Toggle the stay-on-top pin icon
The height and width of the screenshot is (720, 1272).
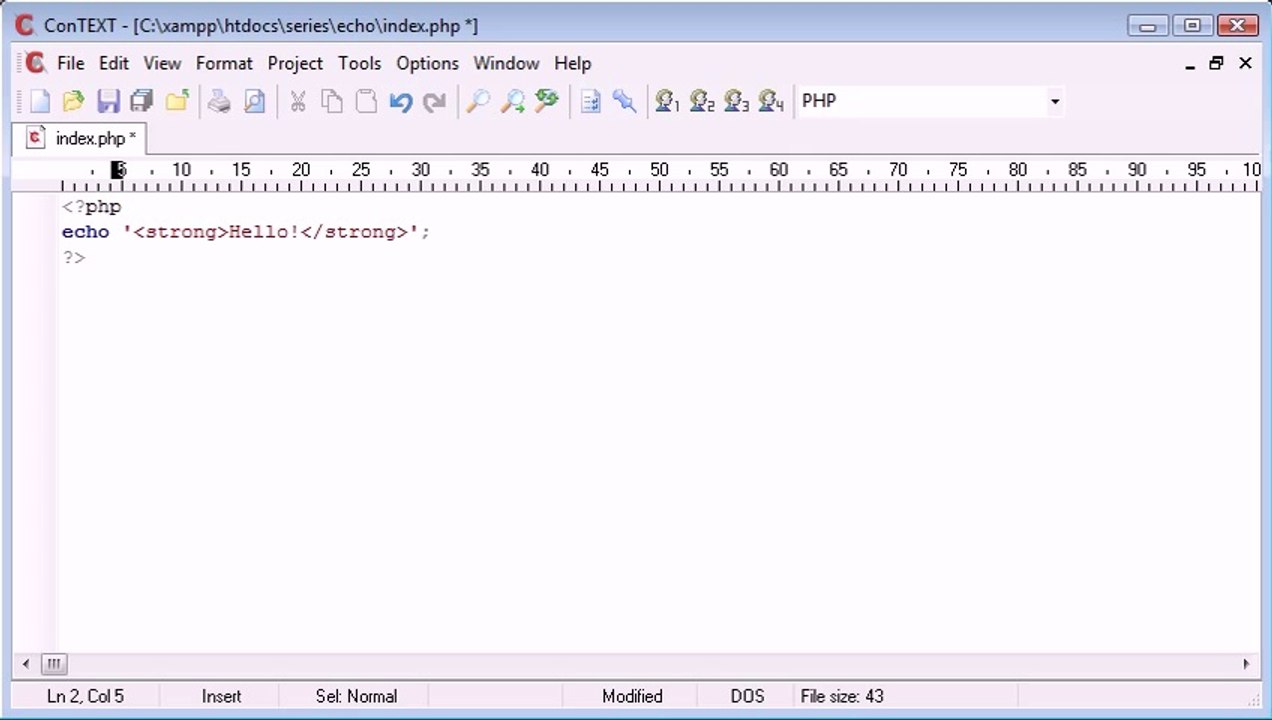[x=625, y=101]
